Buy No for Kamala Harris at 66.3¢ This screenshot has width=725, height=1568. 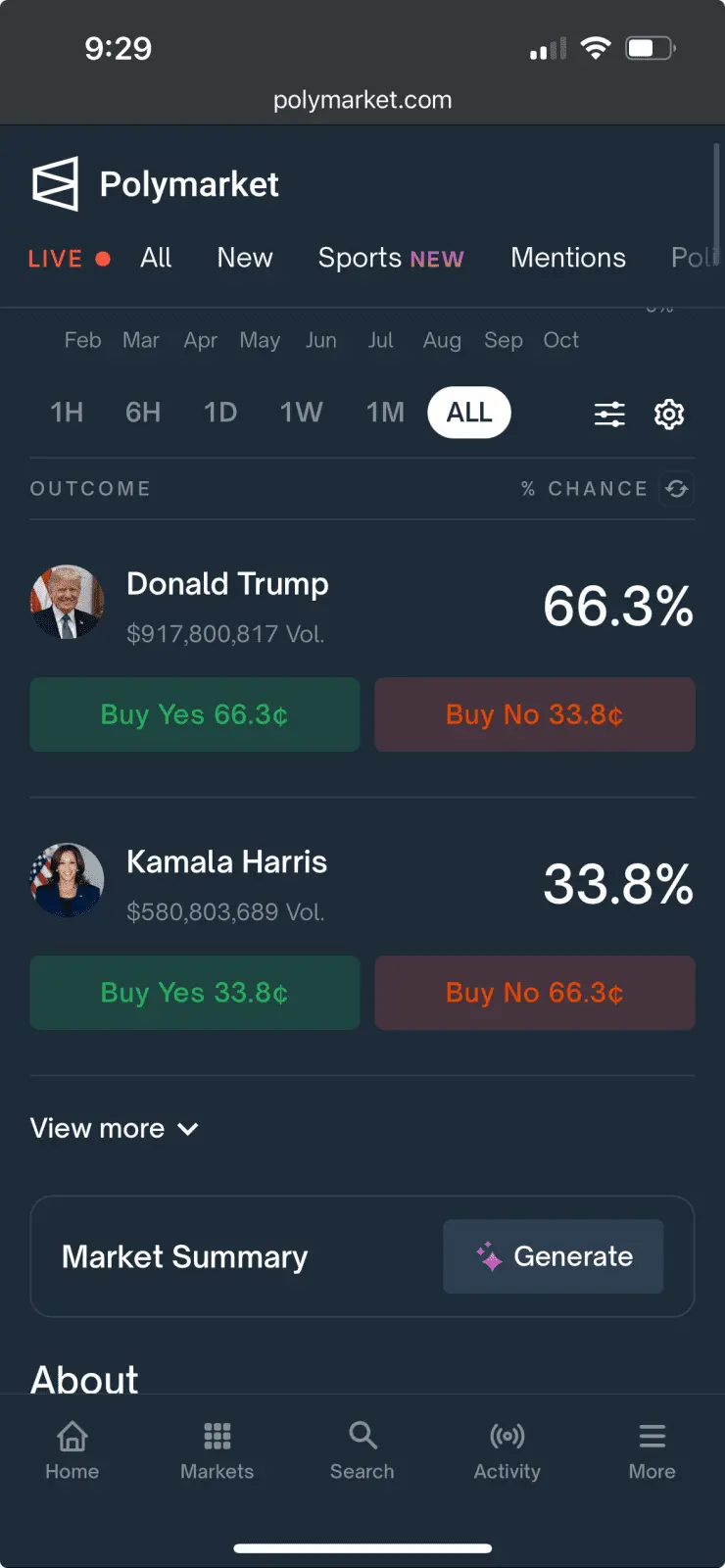535,993
